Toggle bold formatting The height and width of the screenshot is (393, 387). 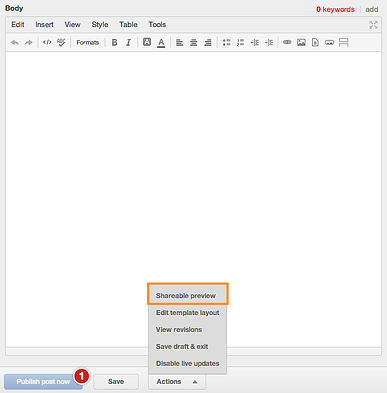coord(114,42)
